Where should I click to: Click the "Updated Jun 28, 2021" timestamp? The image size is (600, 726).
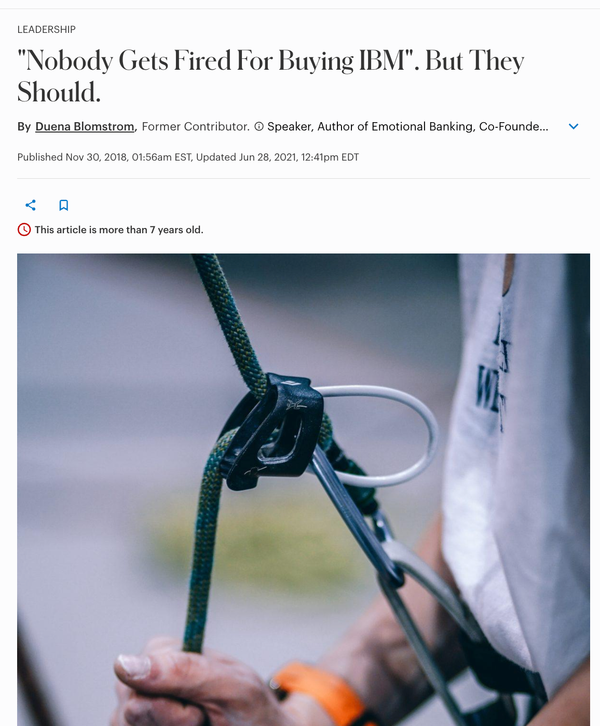pyautogui.click(x=277, y=157)
